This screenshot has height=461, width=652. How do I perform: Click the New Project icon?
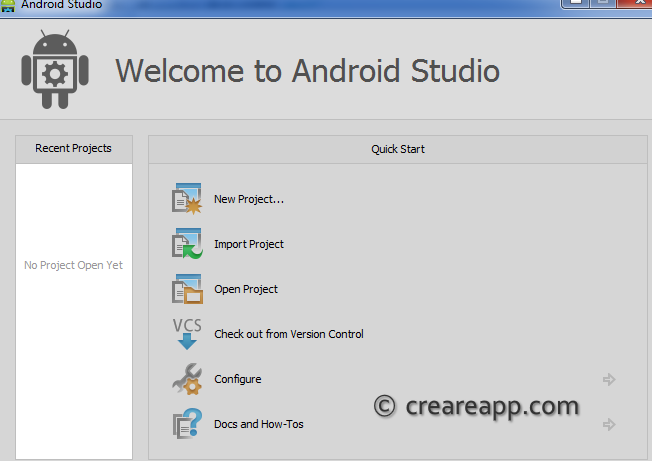tap(187, 199)
